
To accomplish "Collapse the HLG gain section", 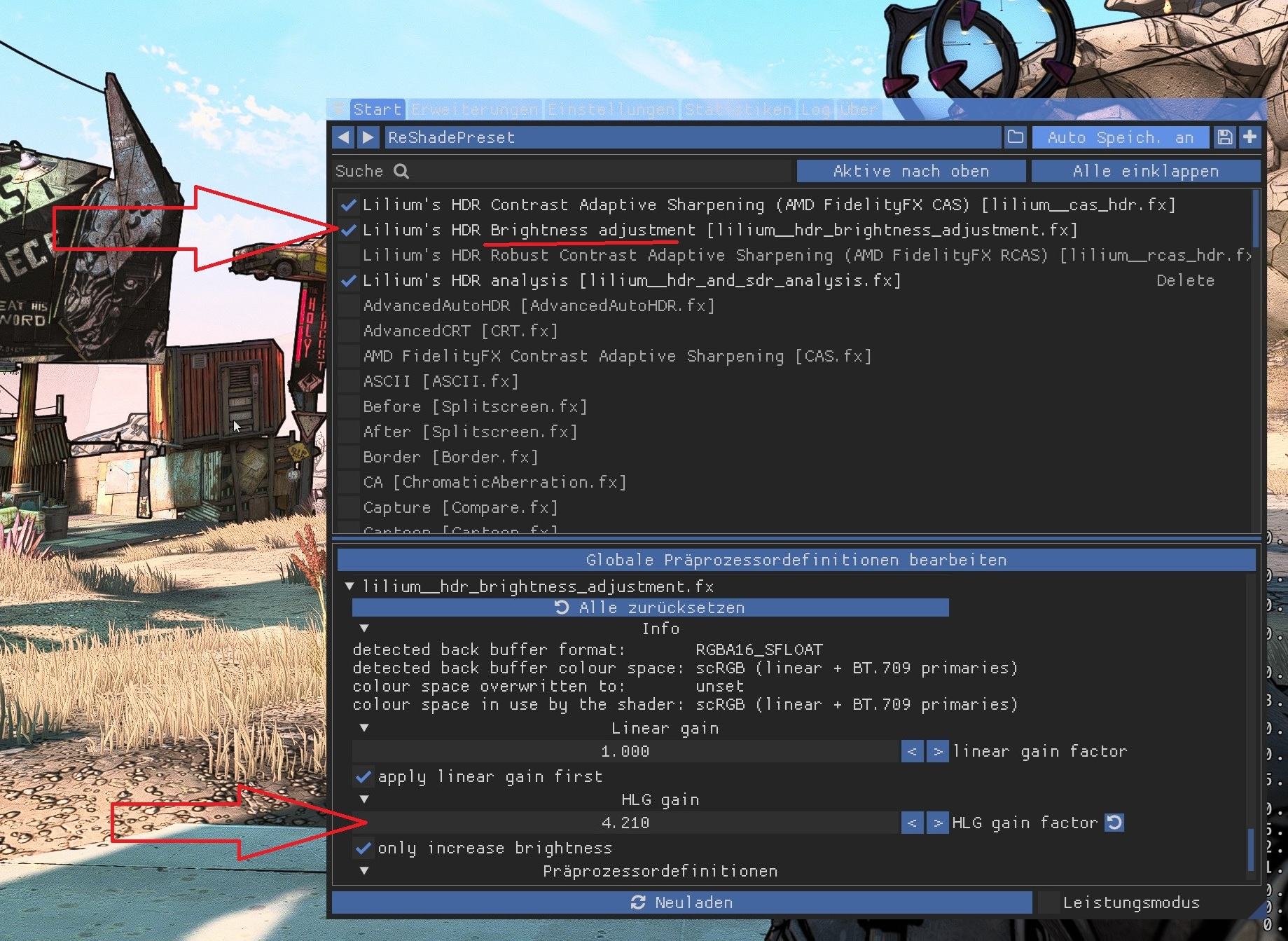I will (364, 799).
